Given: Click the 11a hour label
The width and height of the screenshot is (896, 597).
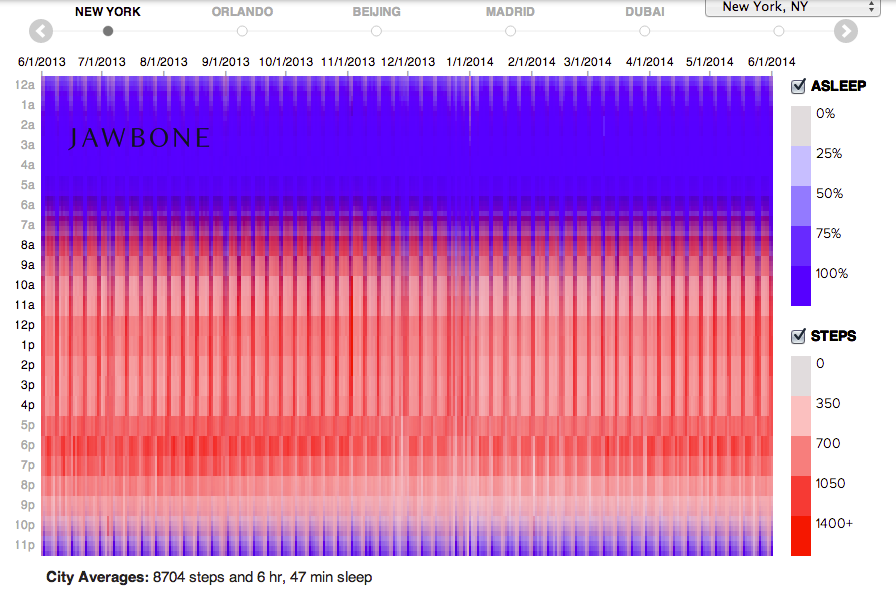Looking at the screenshot, I should click(25, 305).
